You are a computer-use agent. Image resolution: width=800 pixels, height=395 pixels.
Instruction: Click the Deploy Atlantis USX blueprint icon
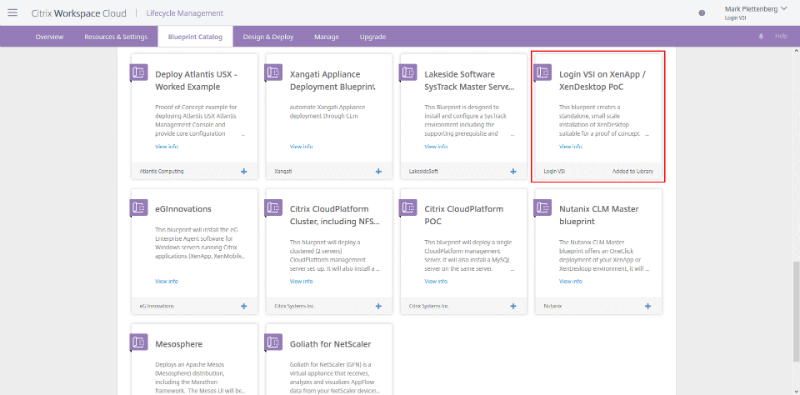139,72
